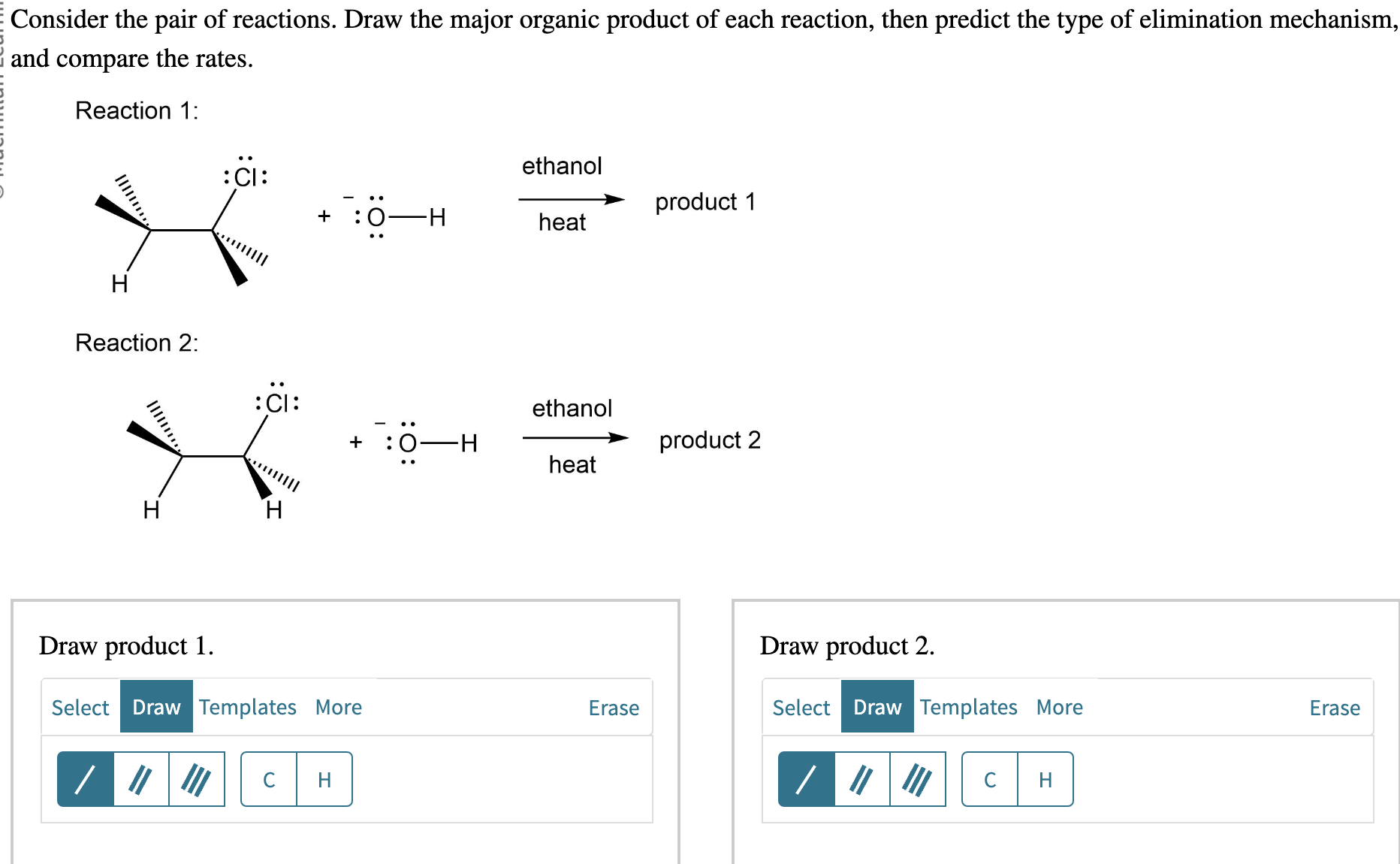Click the Draw tab in product 1 panel

pyautogui.click(x=155, y=707)
